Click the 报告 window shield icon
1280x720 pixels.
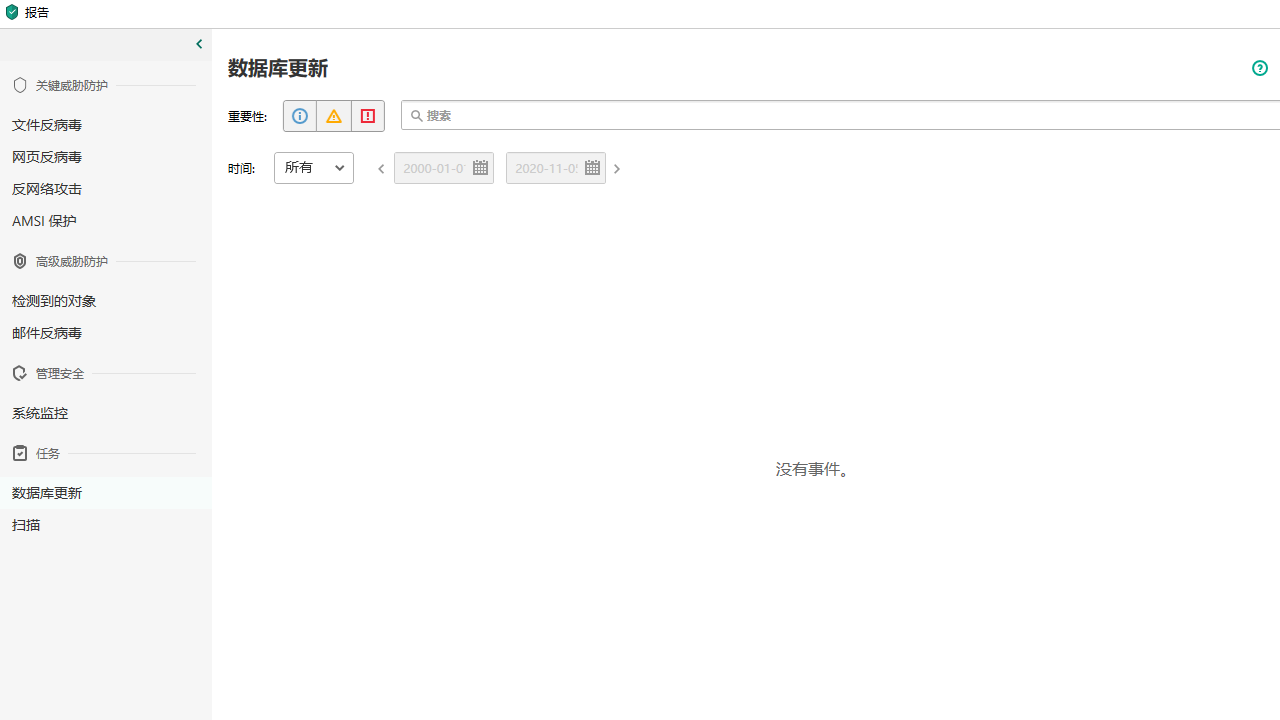[x=11, y=12]
